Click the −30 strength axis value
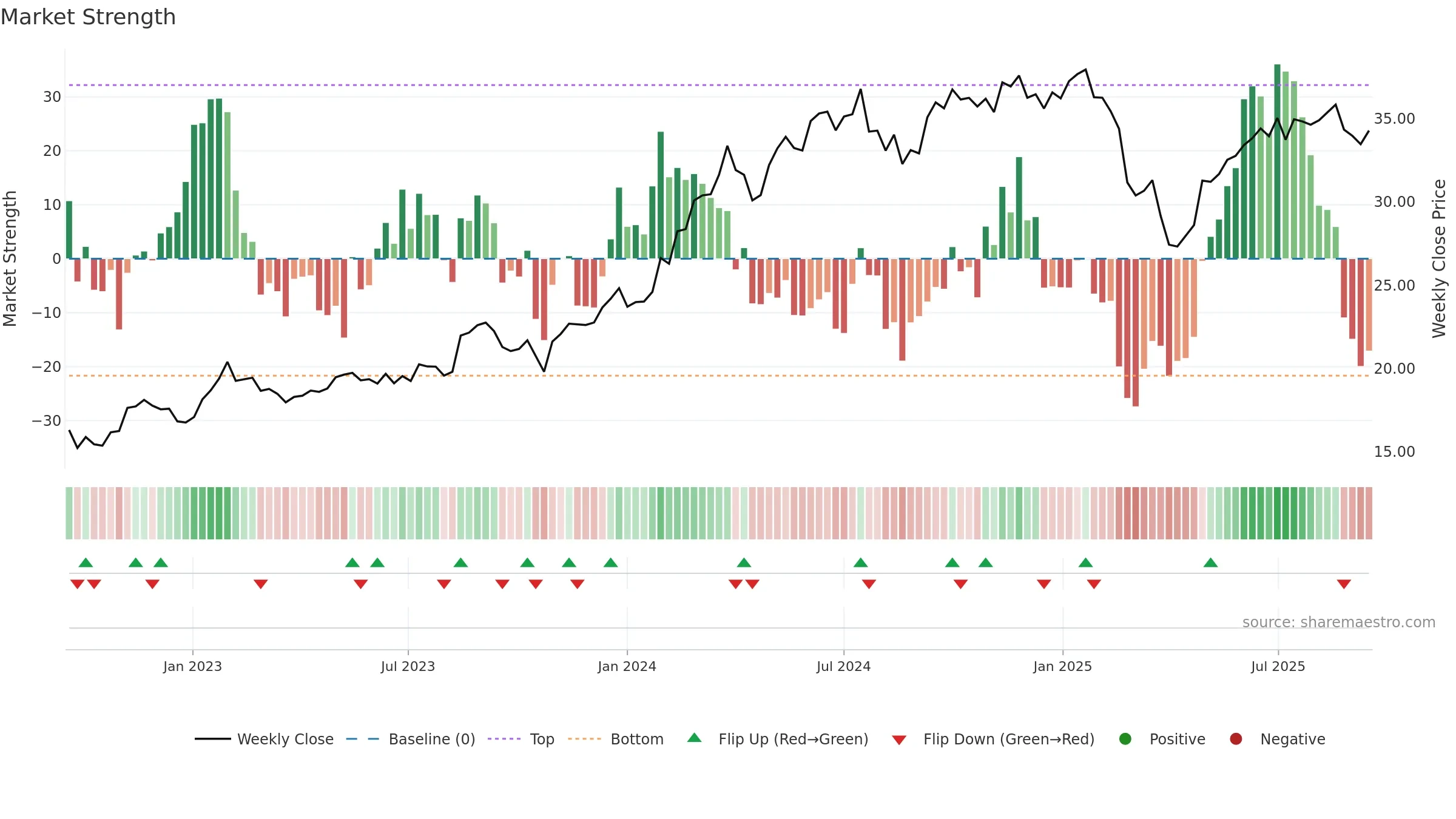 [47, 421]
